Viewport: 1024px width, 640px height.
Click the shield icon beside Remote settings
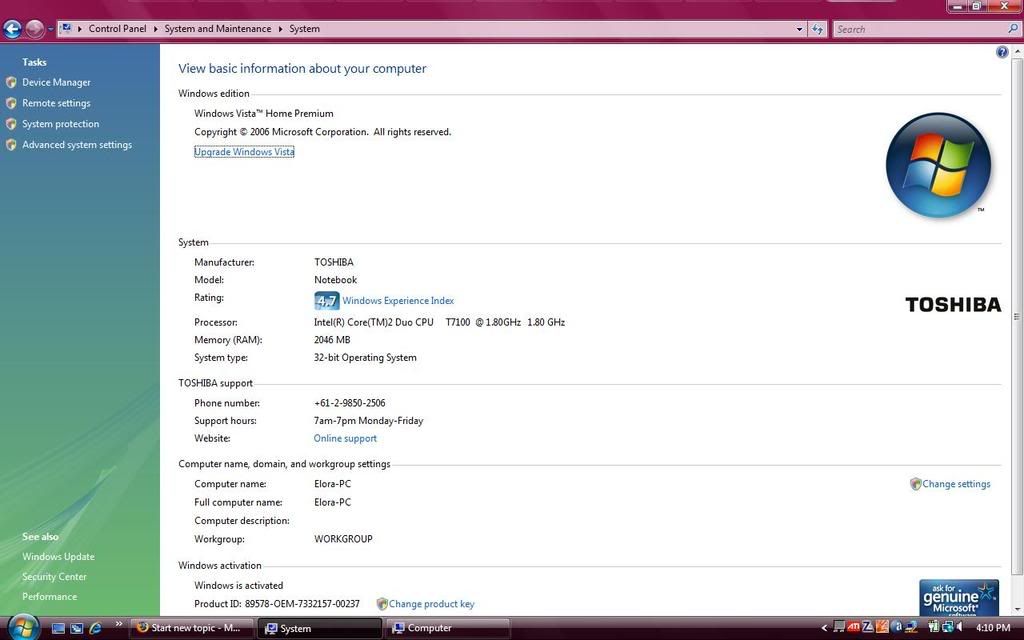(10, 103)
